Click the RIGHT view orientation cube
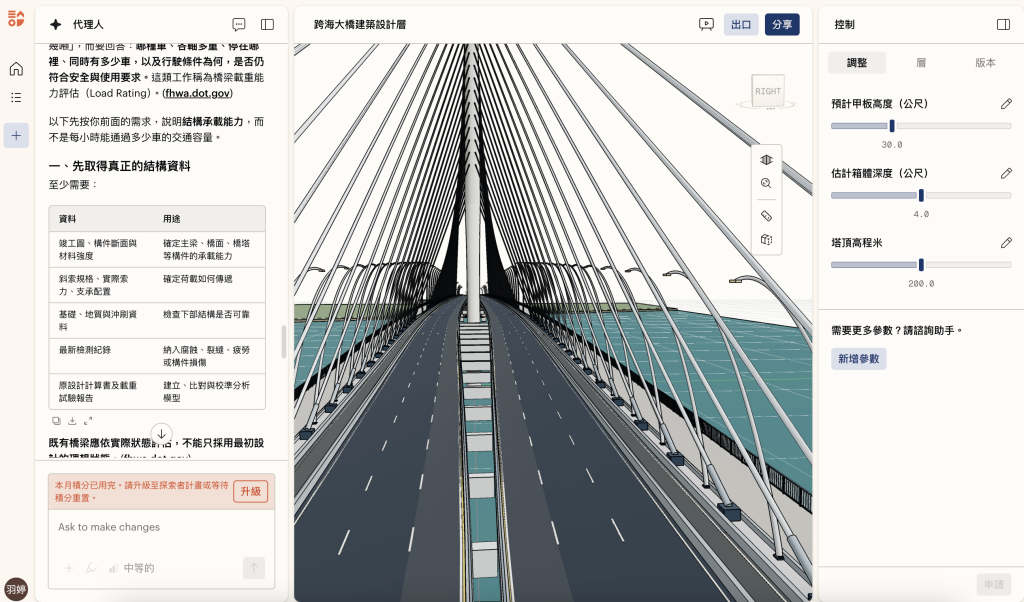Viewport: 1024px width, 602px height. (767, 91)
